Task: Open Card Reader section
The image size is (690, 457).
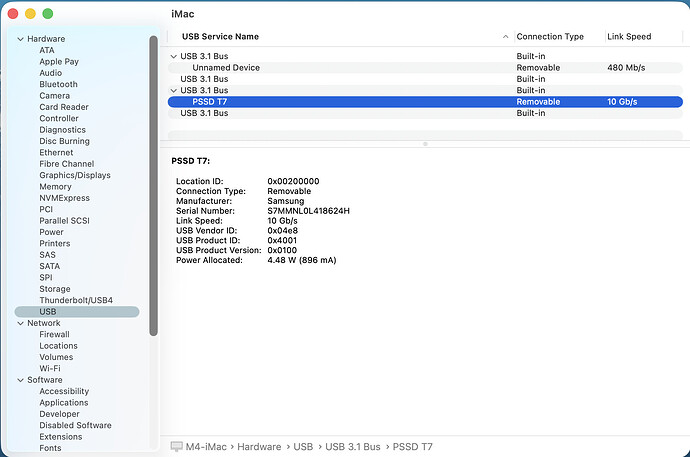Action: coord(64,107)
